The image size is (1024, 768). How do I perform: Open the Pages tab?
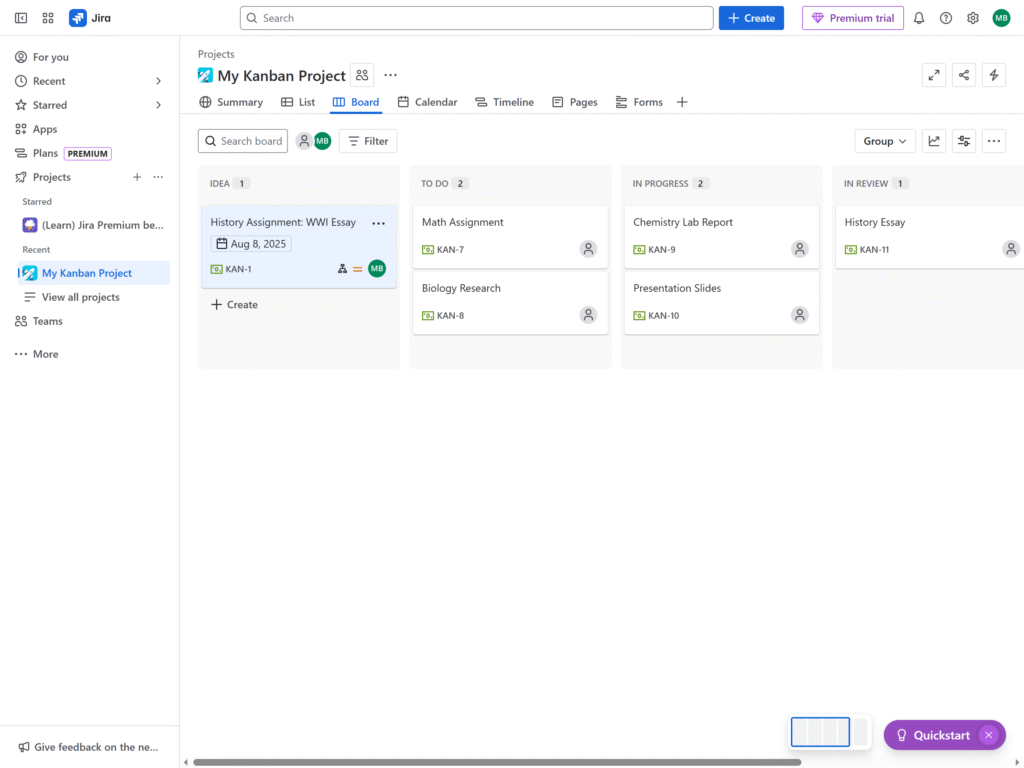pos(575,102)
